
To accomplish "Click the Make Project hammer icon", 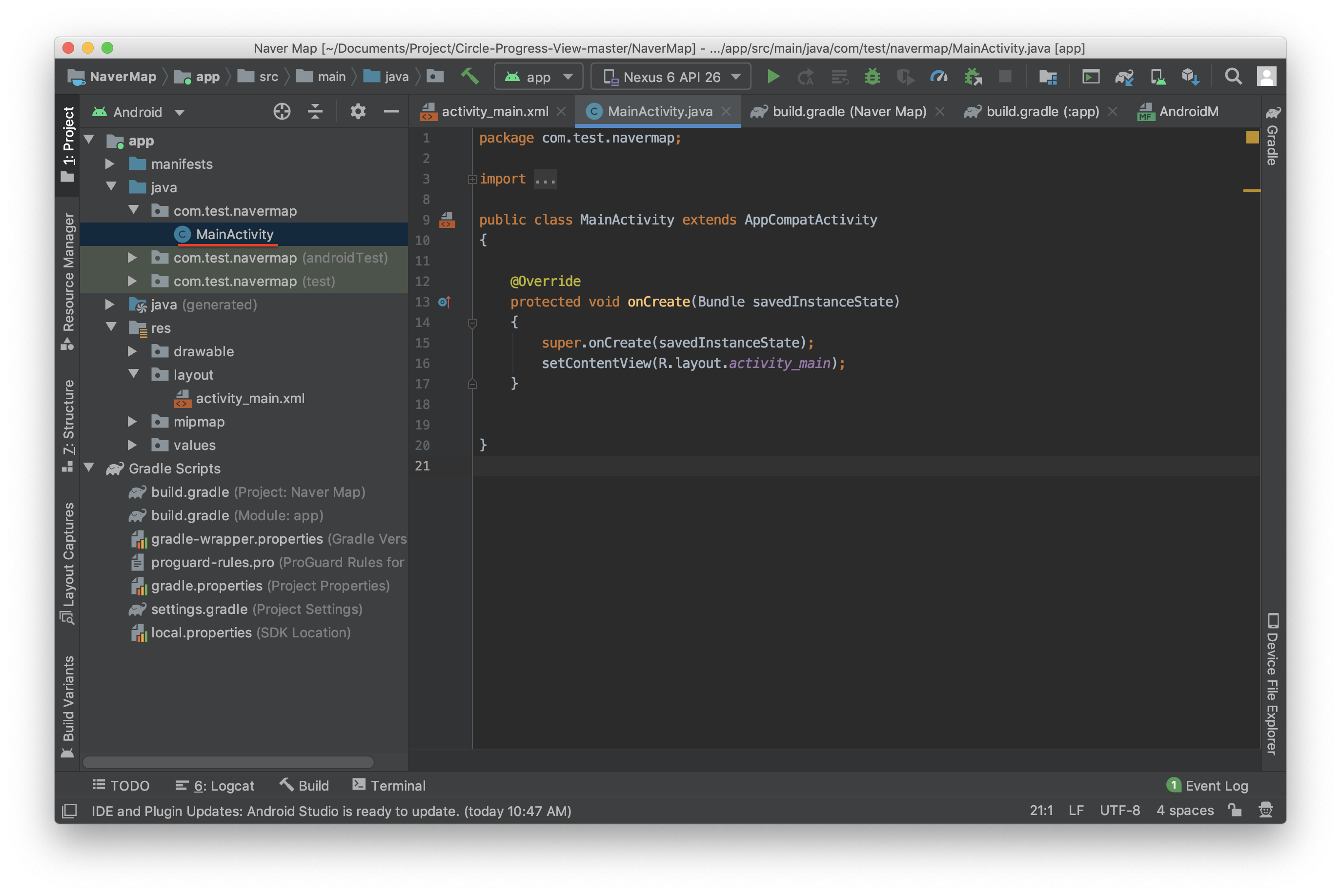I will (x=469, y=76).
